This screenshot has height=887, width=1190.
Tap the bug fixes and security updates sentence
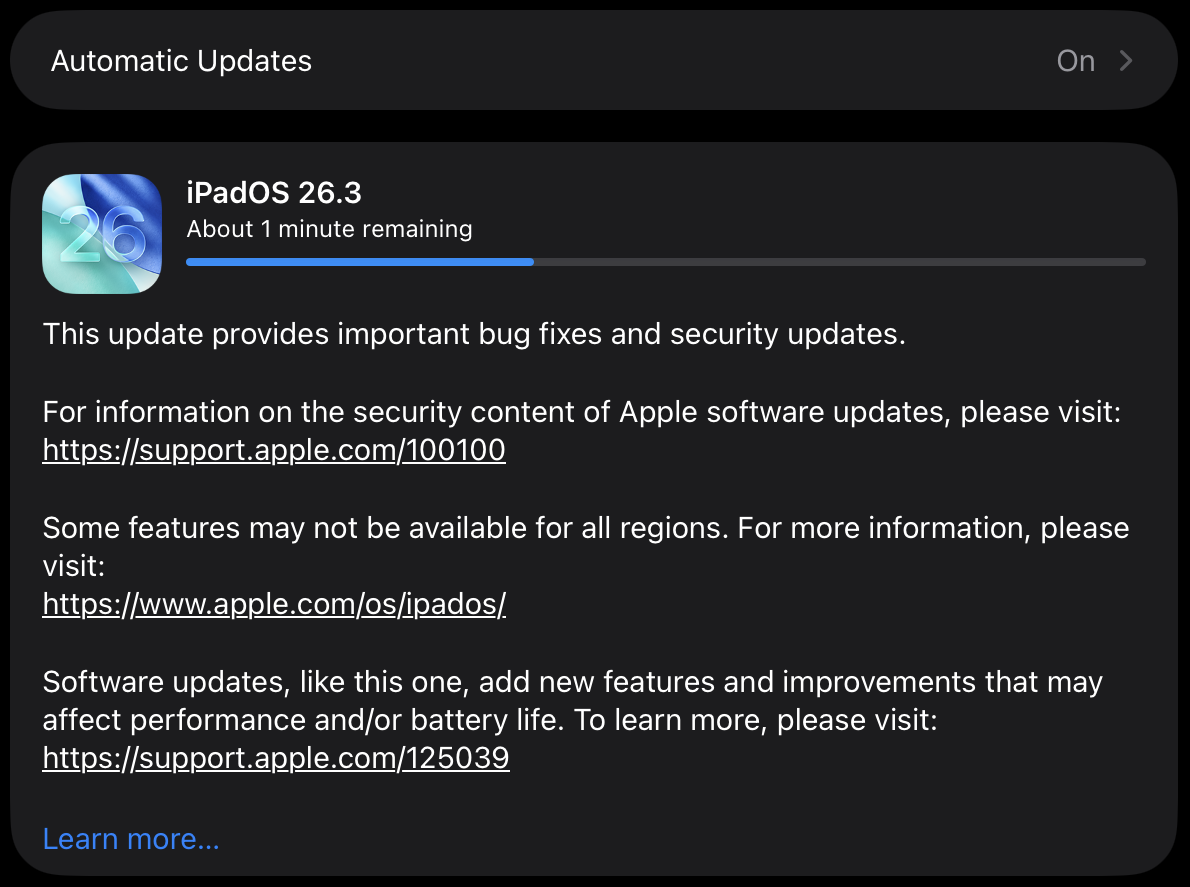click(x=474, y=334)
